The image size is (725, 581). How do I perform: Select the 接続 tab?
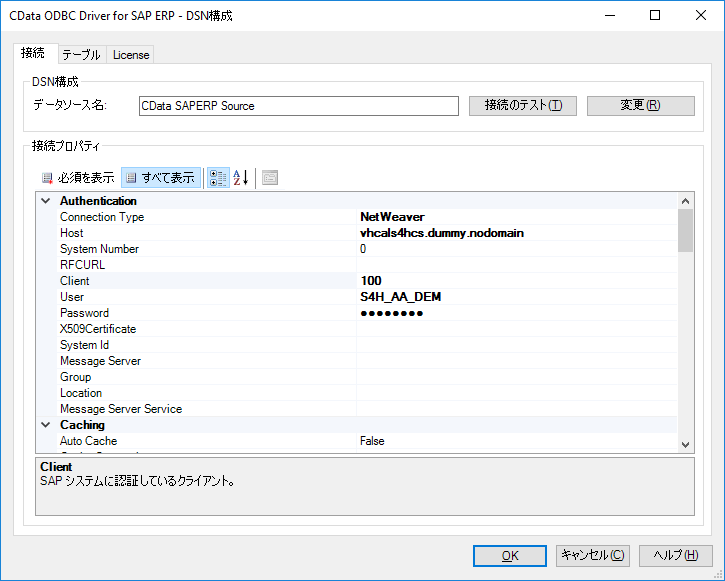[33, 53]
